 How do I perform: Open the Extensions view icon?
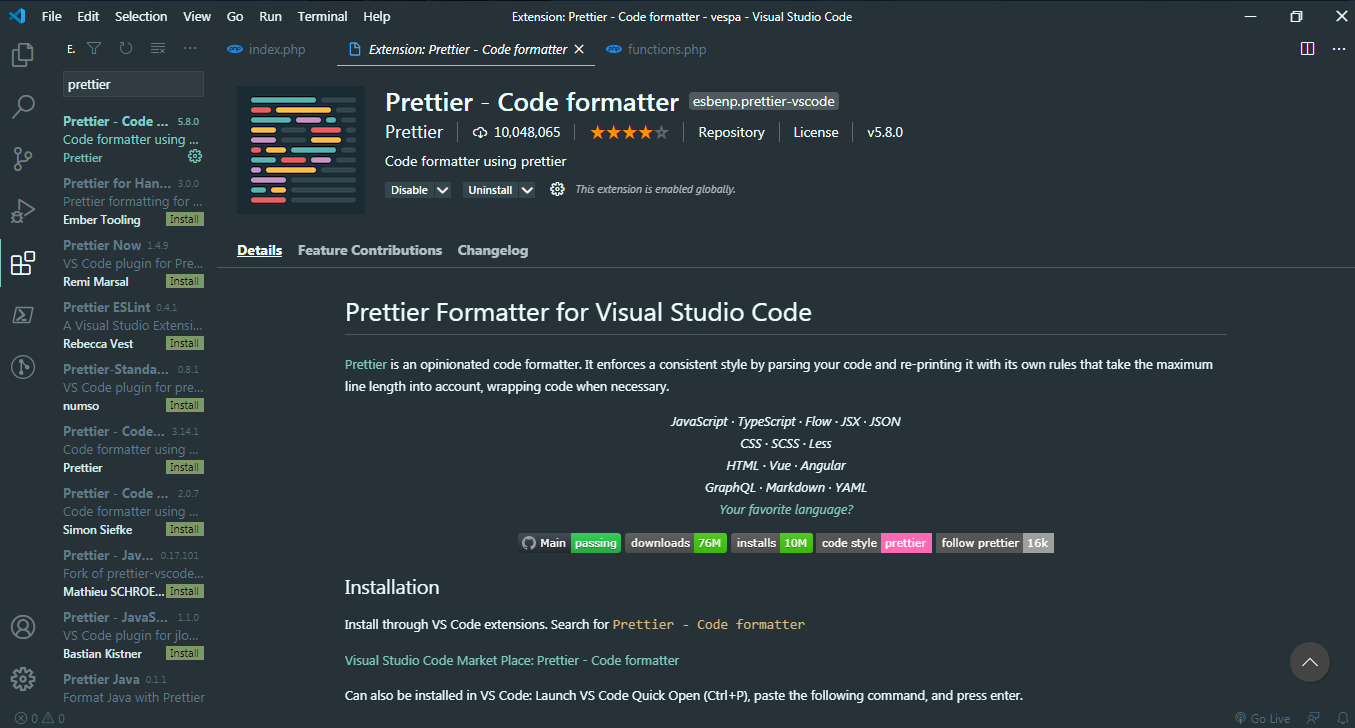(x=22, y=263)
